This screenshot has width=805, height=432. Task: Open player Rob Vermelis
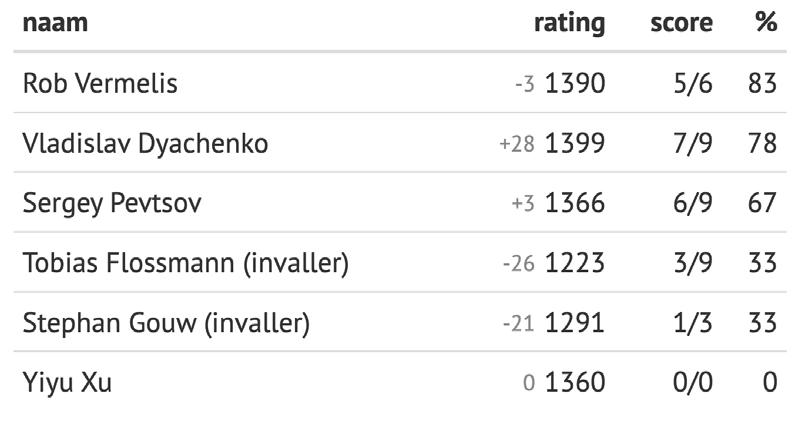tap(100, 83)
